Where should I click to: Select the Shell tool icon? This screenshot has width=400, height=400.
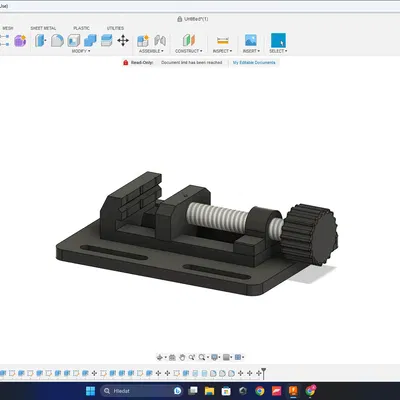(x=73, y=41)
